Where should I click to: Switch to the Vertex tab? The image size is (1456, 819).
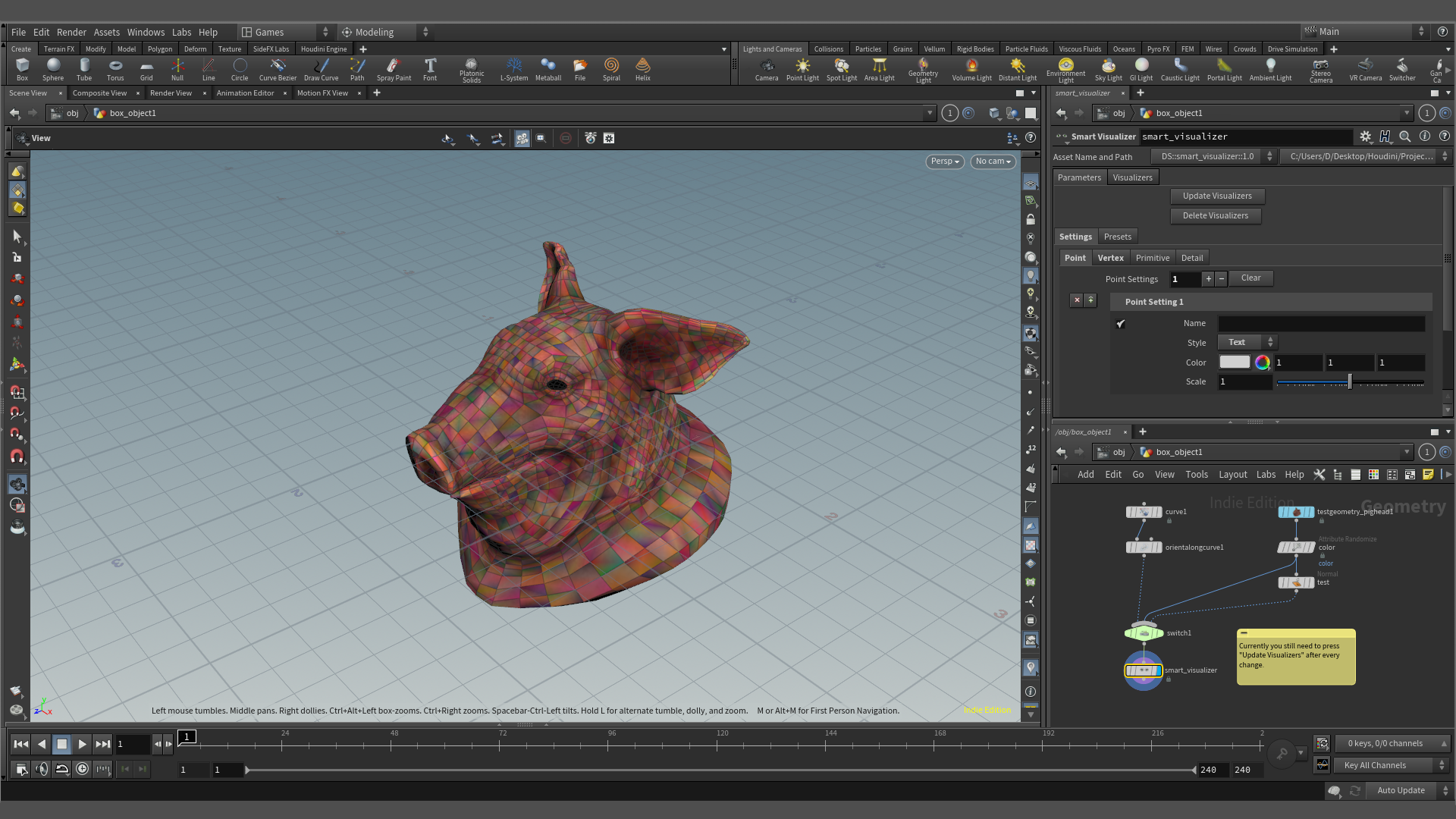click(1110, 258)
